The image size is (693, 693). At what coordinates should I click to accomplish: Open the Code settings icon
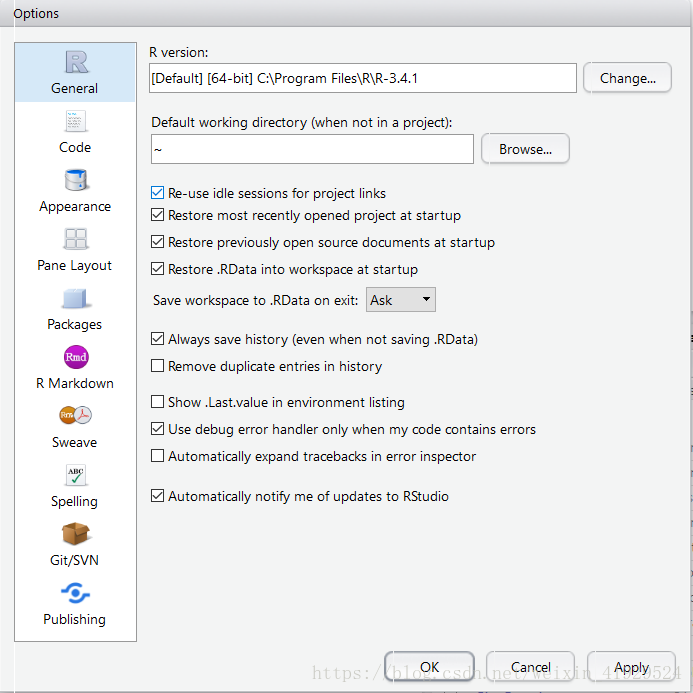76,121
